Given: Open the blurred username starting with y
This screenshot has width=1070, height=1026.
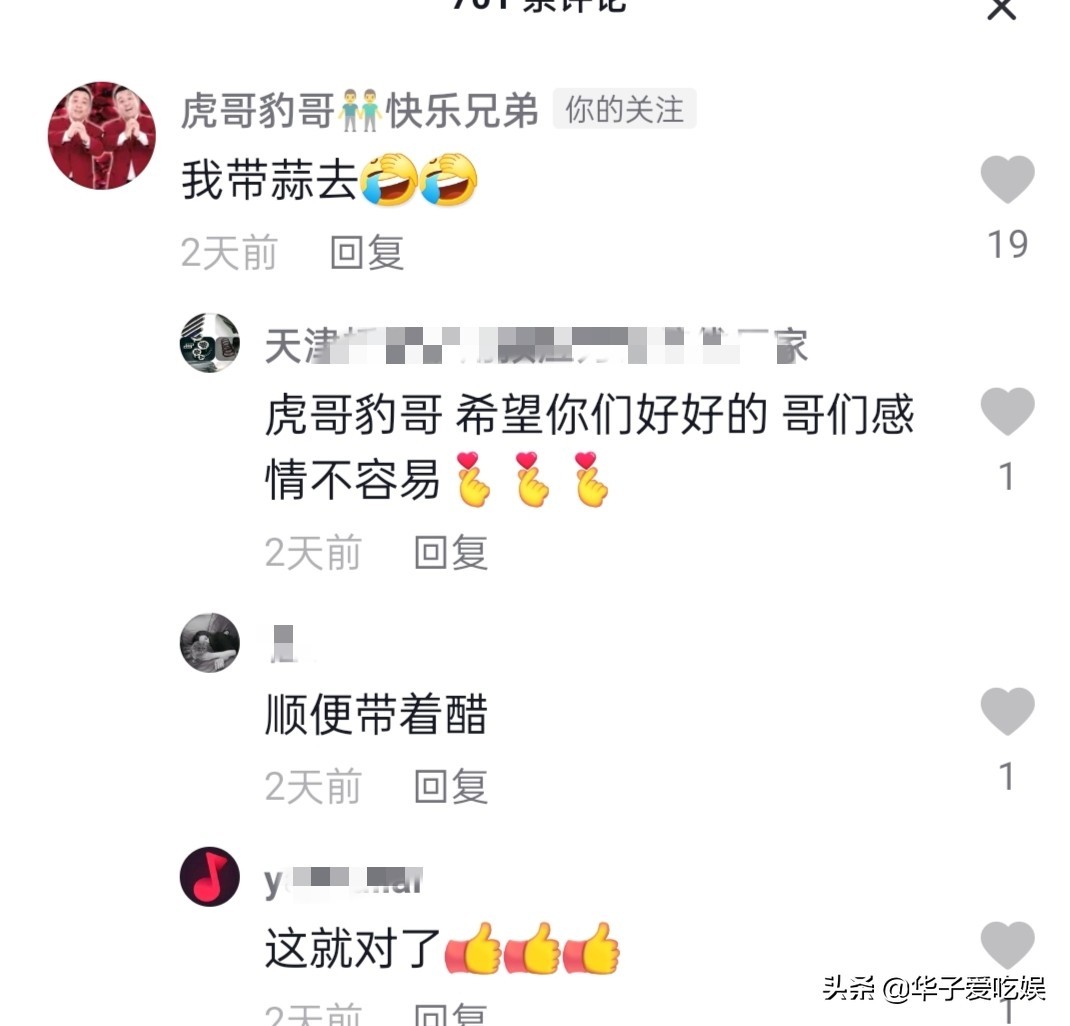Looking at the screenshot, I should (343, 881).
